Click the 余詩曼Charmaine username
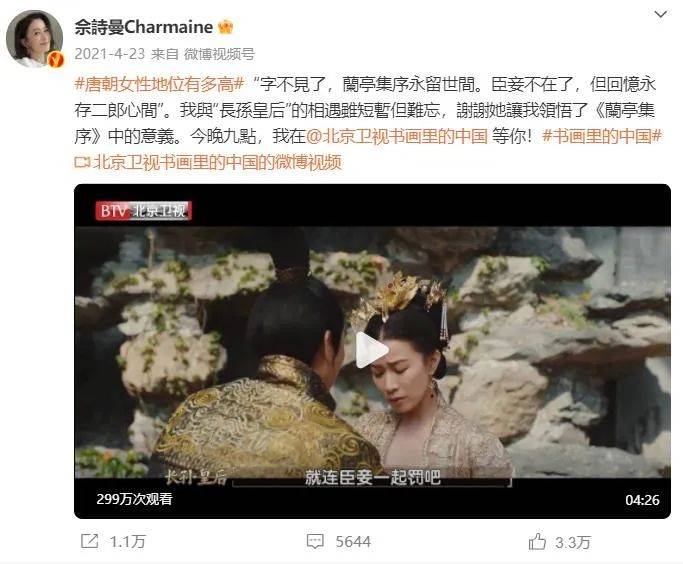The height and width of the screenshot is (564, 683). [x=144, y=27]
